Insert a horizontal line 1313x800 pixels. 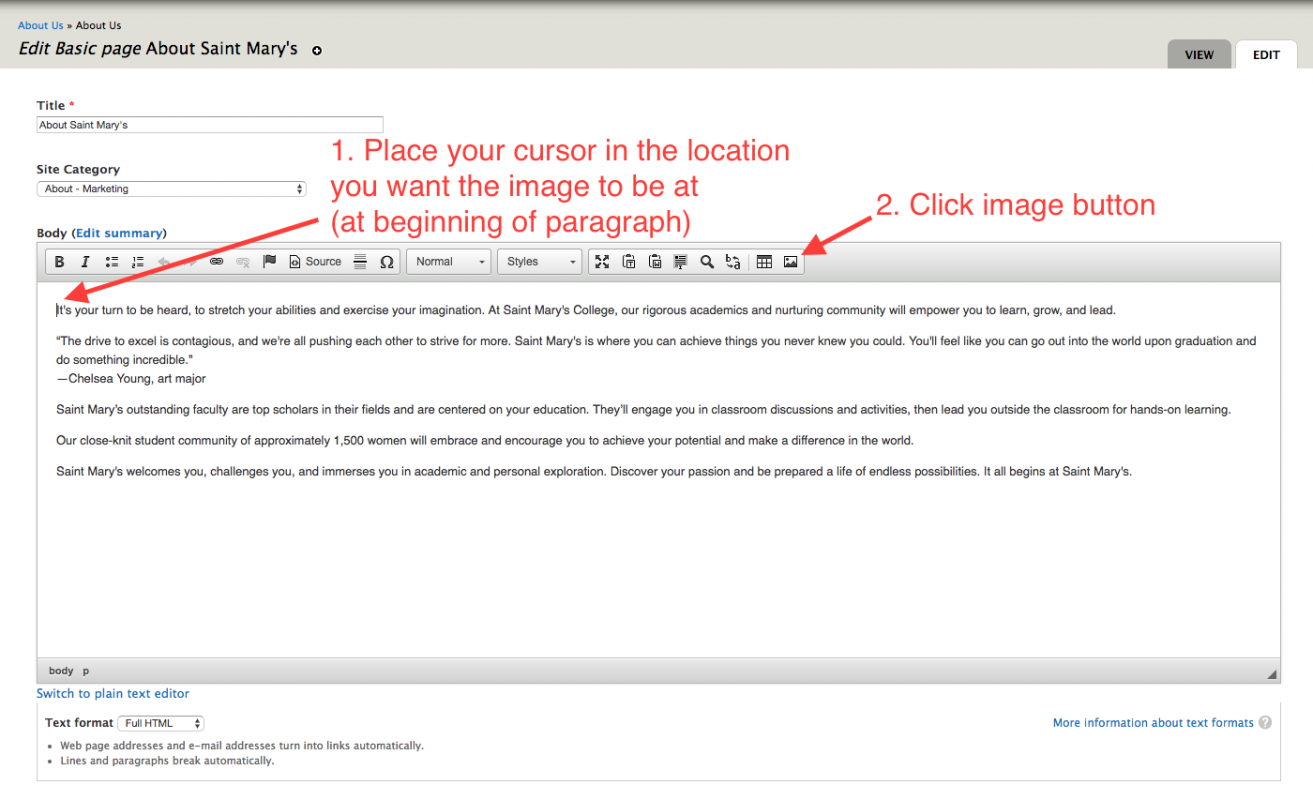tap(360, 262)
